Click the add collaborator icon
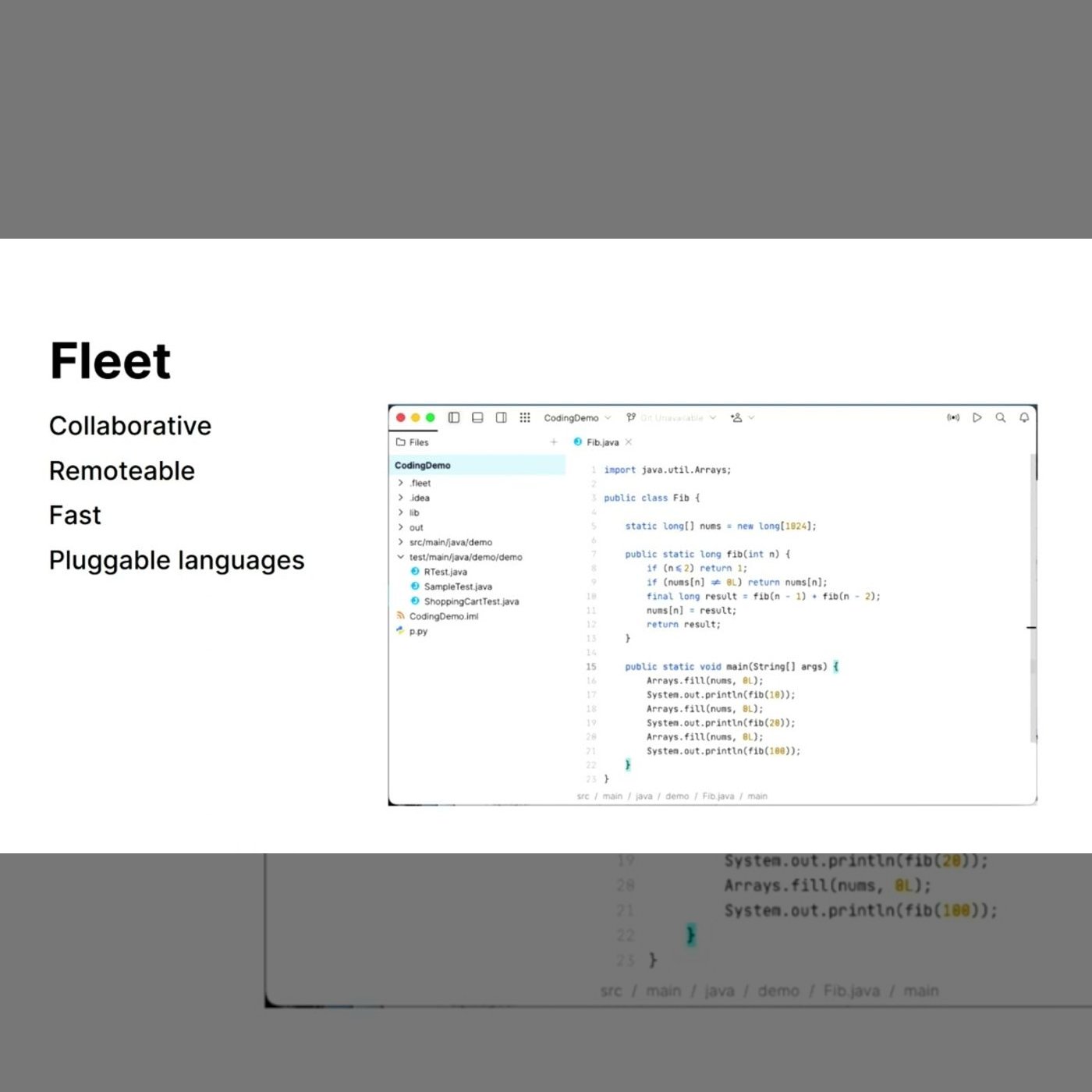This screenshot has width=1092, height=1092. (736, 418)
